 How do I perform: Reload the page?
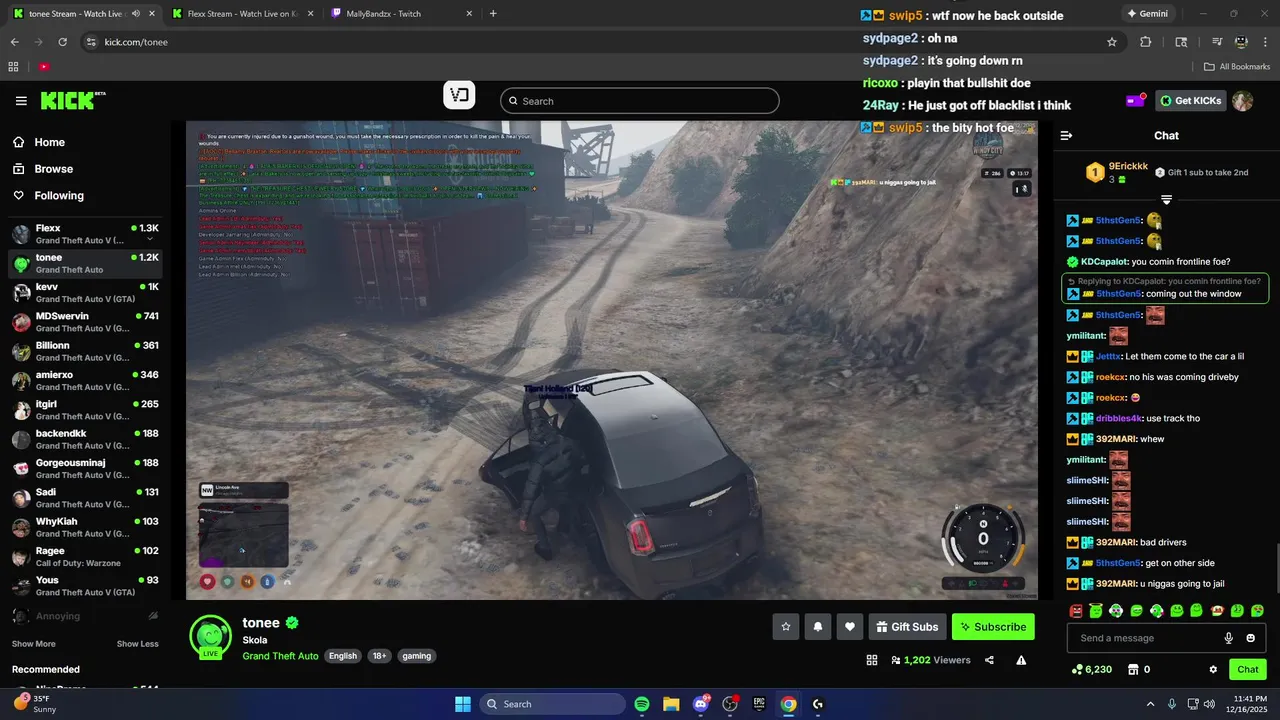[x=63, y=42]
